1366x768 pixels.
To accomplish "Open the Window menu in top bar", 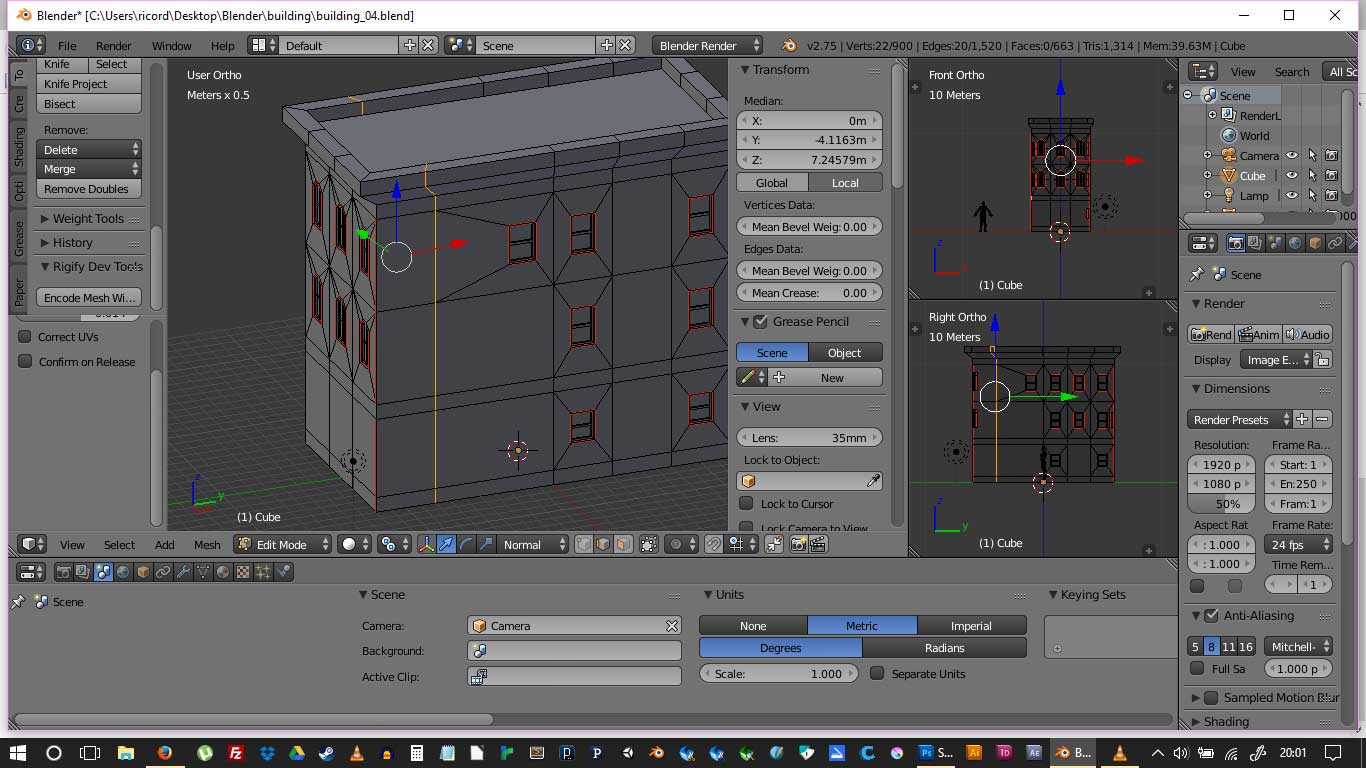I will (x=171, y=46).
